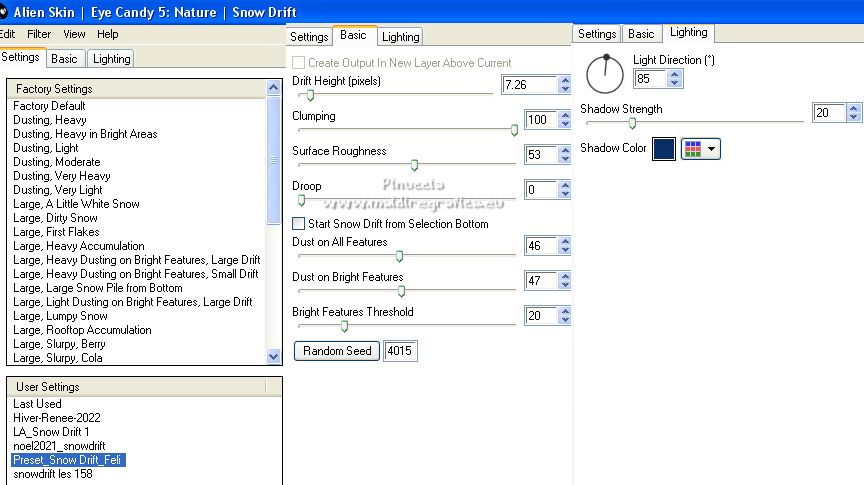Click the Random Seed button

pos(337,351)
